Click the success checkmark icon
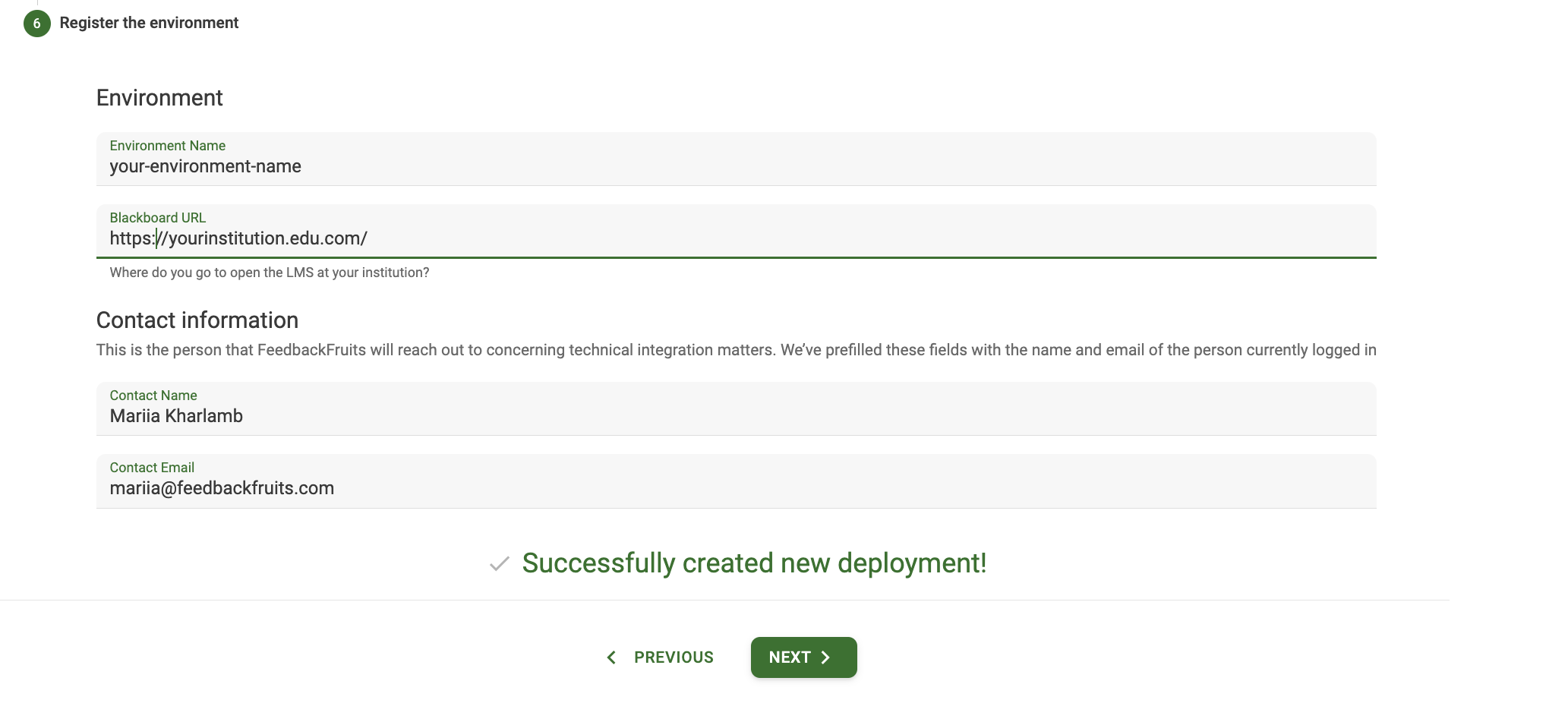This screenshot has height=703, width=1568. (x=499, y=564)
